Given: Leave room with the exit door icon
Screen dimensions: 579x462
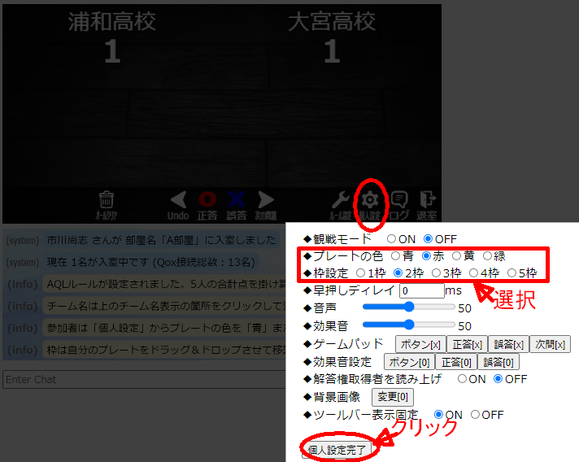Looking at the screenshot, I should tap(427, 199).
